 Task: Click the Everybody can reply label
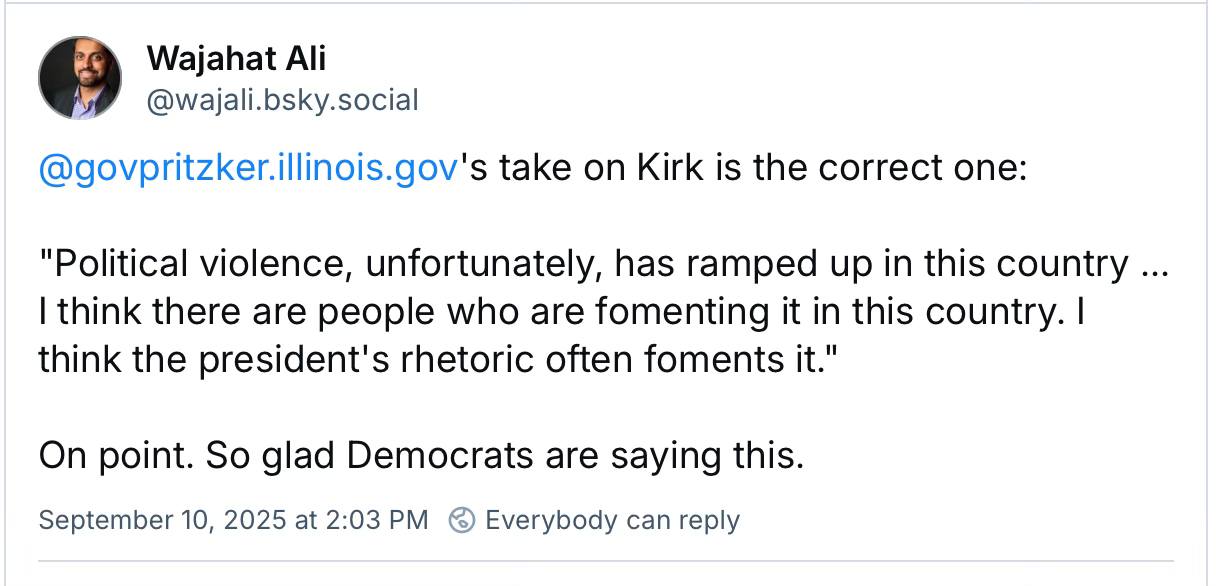click(x=611, y=520)
